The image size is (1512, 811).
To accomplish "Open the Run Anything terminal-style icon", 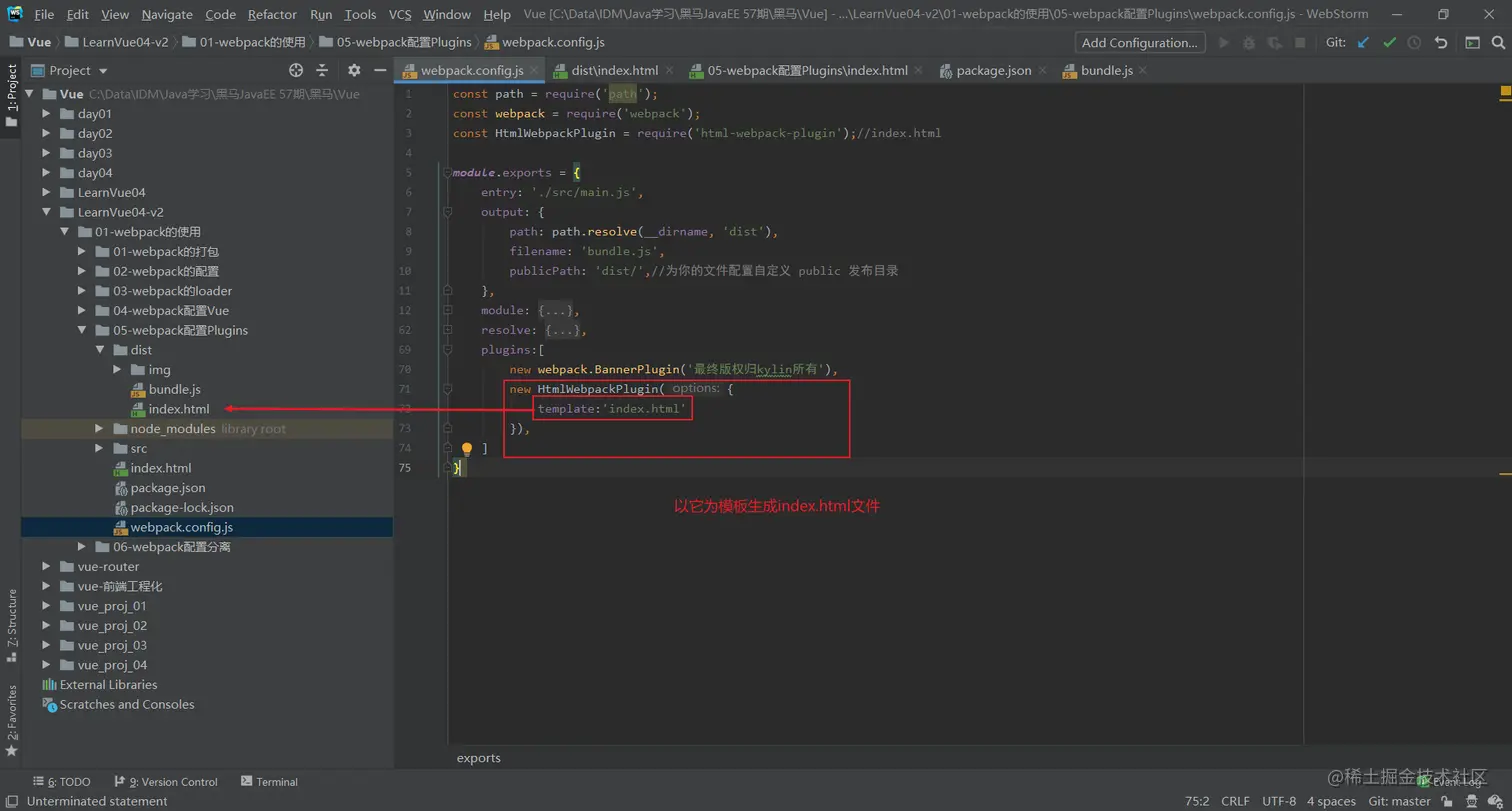I will tap(1473, 43).
